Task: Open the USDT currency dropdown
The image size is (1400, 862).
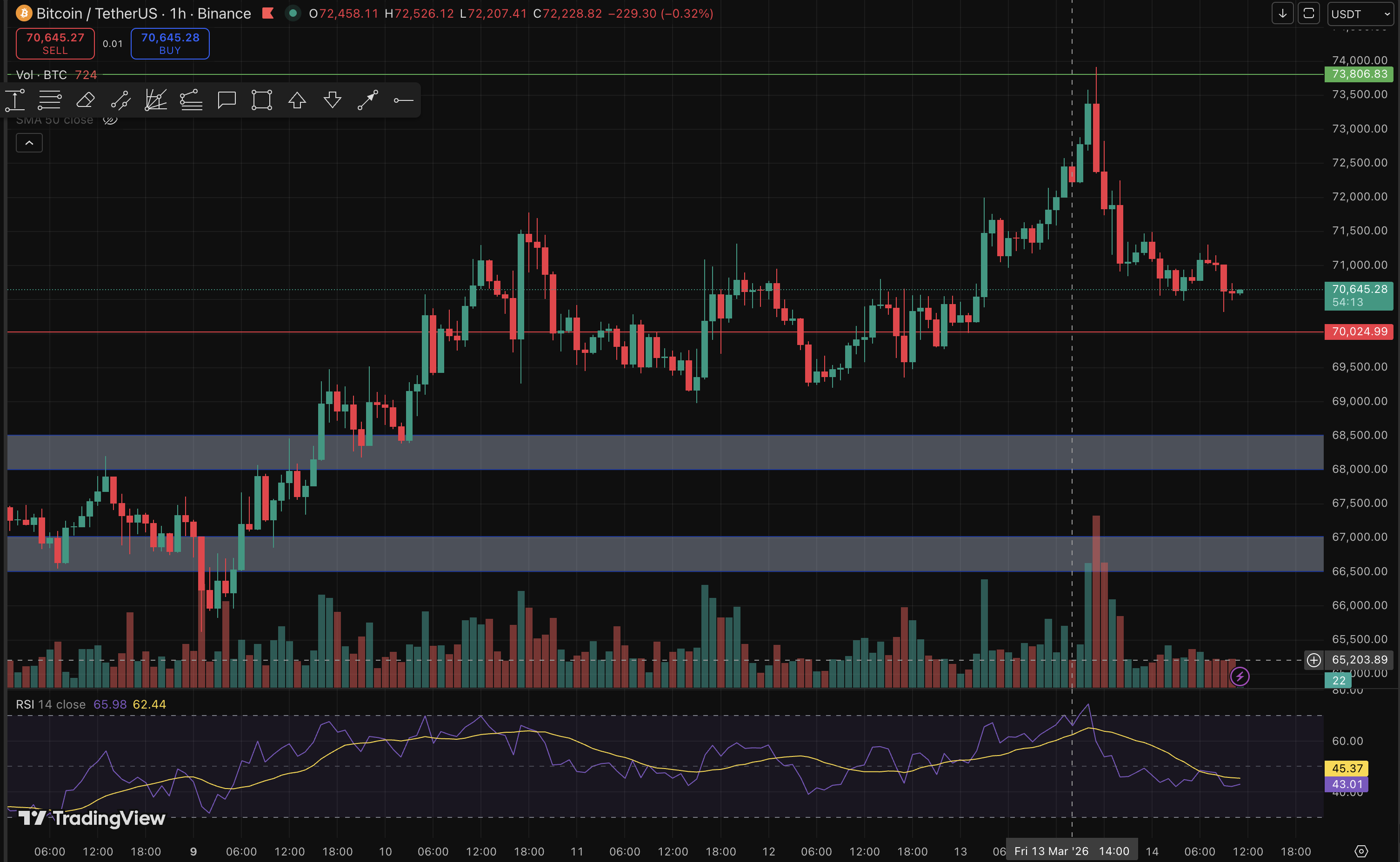Action: click(1360, 13)
